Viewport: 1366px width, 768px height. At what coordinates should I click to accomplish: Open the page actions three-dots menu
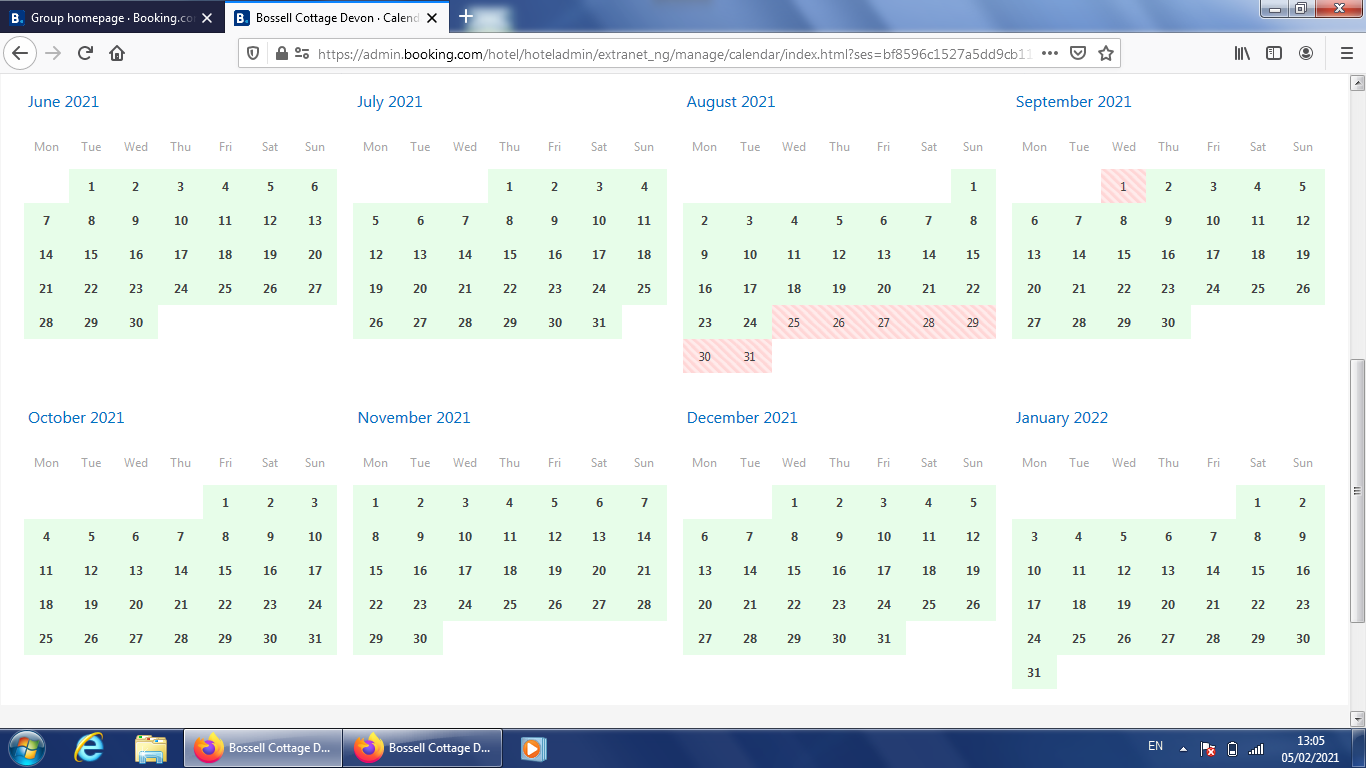(1050, 53)
